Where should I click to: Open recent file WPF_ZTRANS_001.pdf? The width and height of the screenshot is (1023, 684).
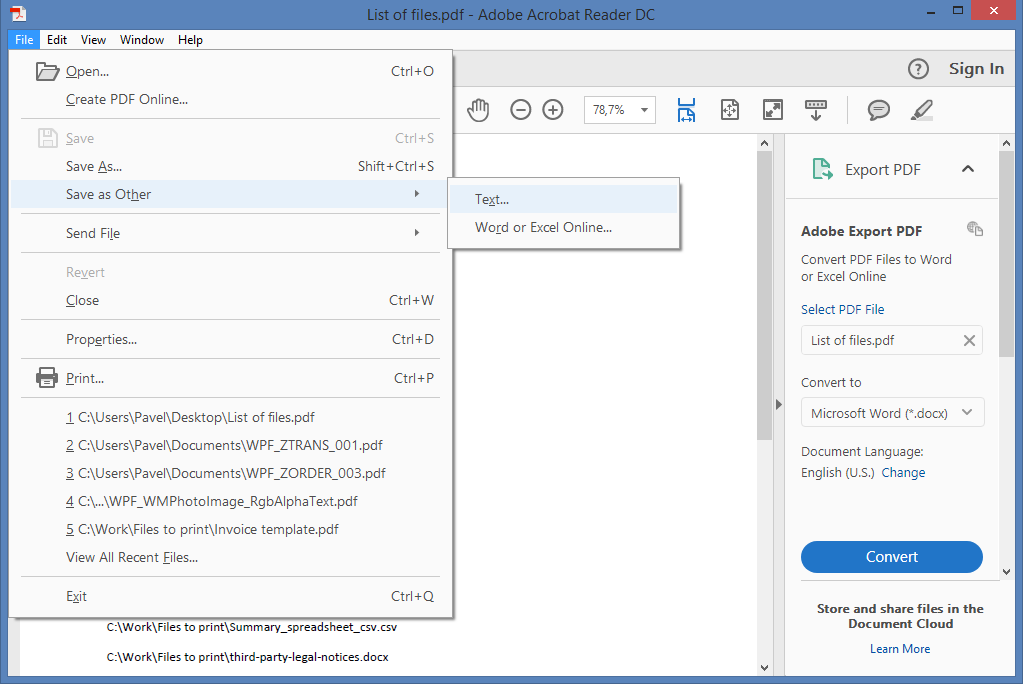tap(226, 445)
